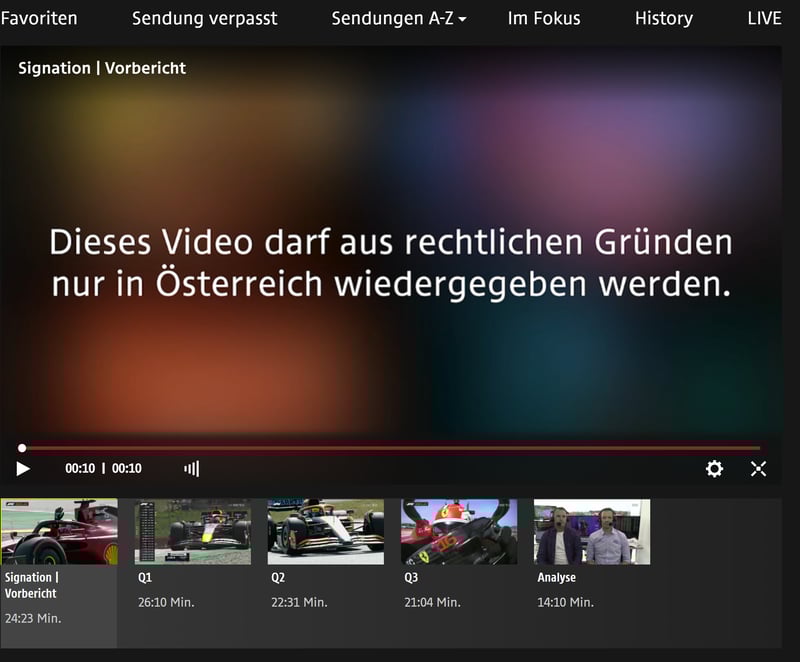Toggle fullscreen with the arrows icon
The width and height of the screenshot is (800, 662).
(758, 468)
